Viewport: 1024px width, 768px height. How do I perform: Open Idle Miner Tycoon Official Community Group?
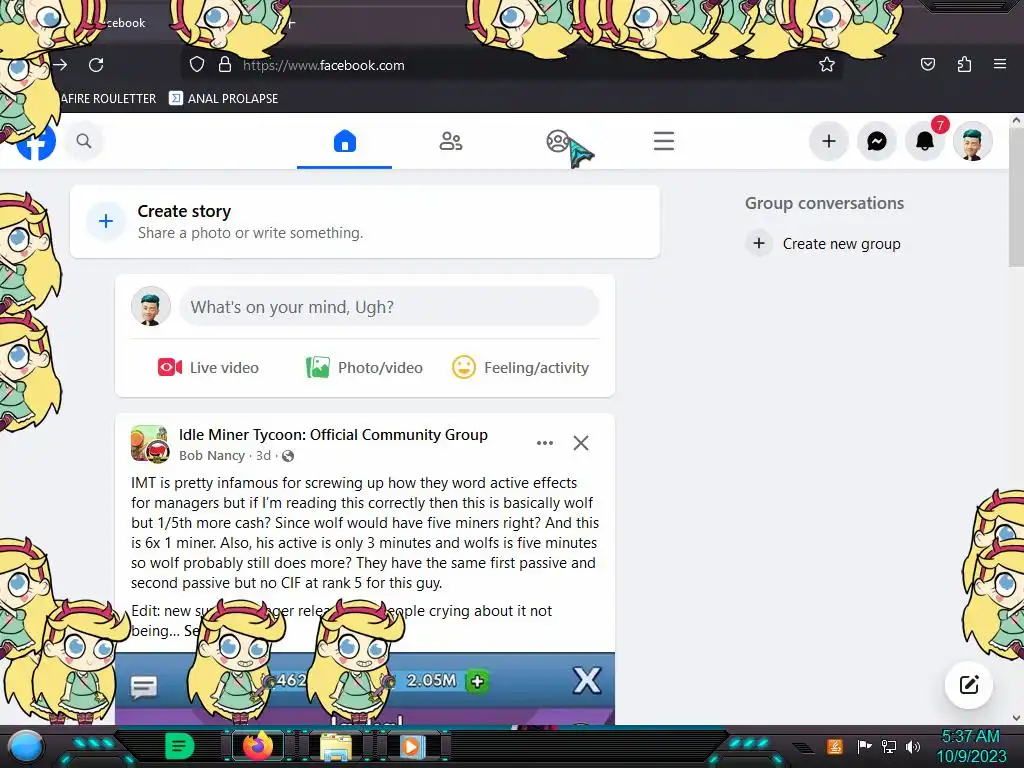point(333,435)
